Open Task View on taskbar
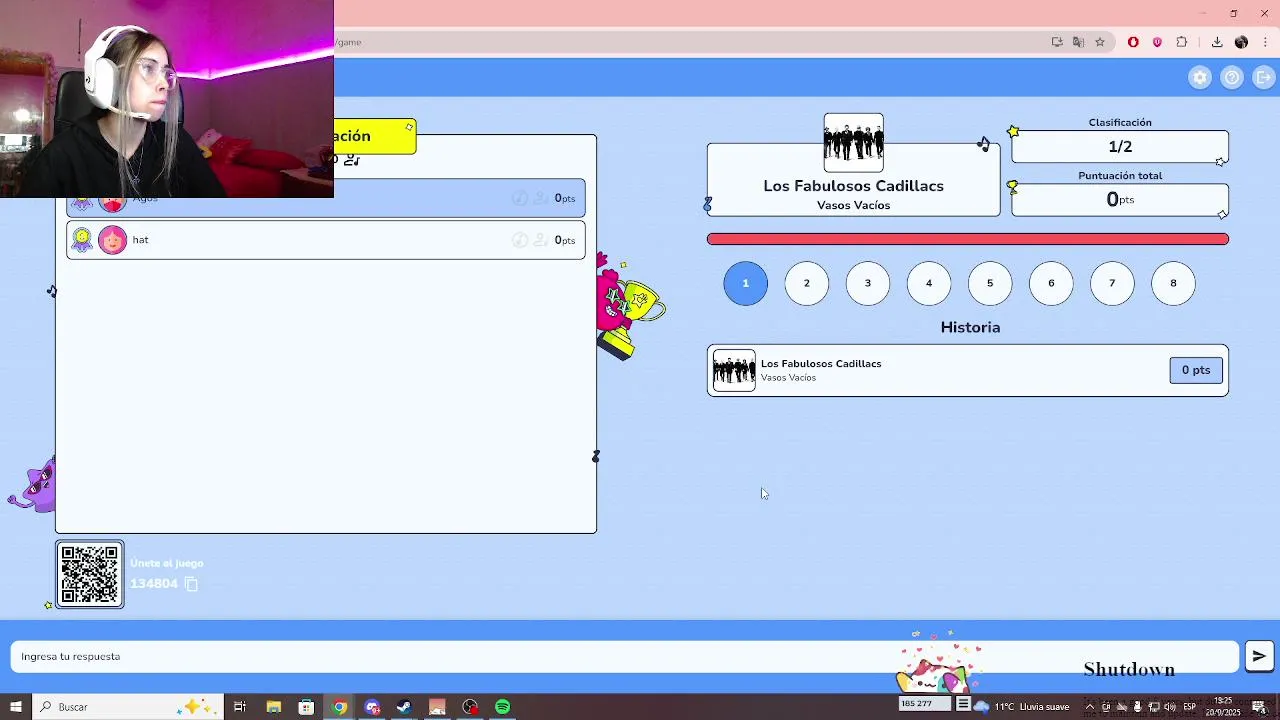 pos(240,707)
